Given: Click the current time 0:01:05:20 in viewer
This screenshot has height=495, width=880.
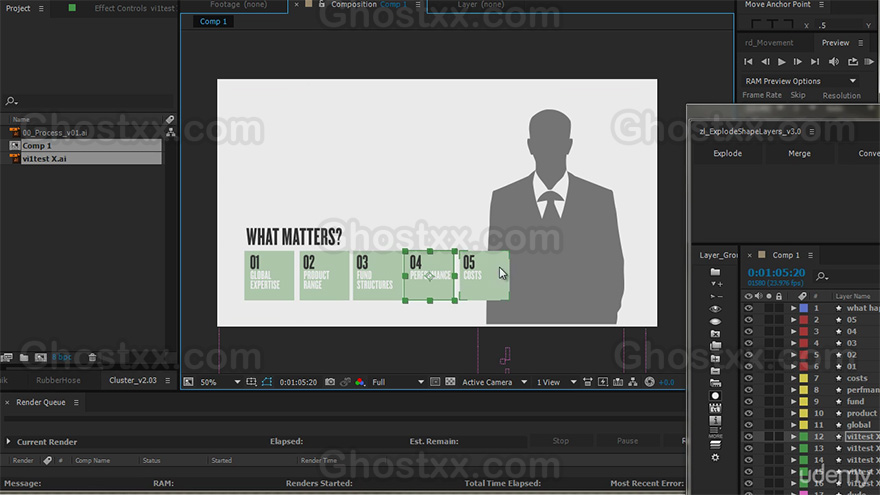Looking at the screenshot, I should point(298,382).
